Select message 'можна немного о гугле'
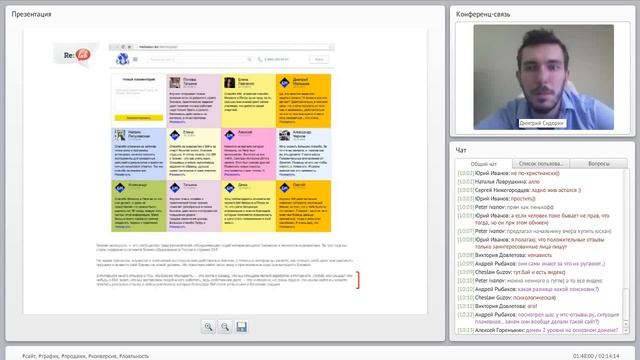The height and width of the screenshot is (360, 640). tap(554, 281)
